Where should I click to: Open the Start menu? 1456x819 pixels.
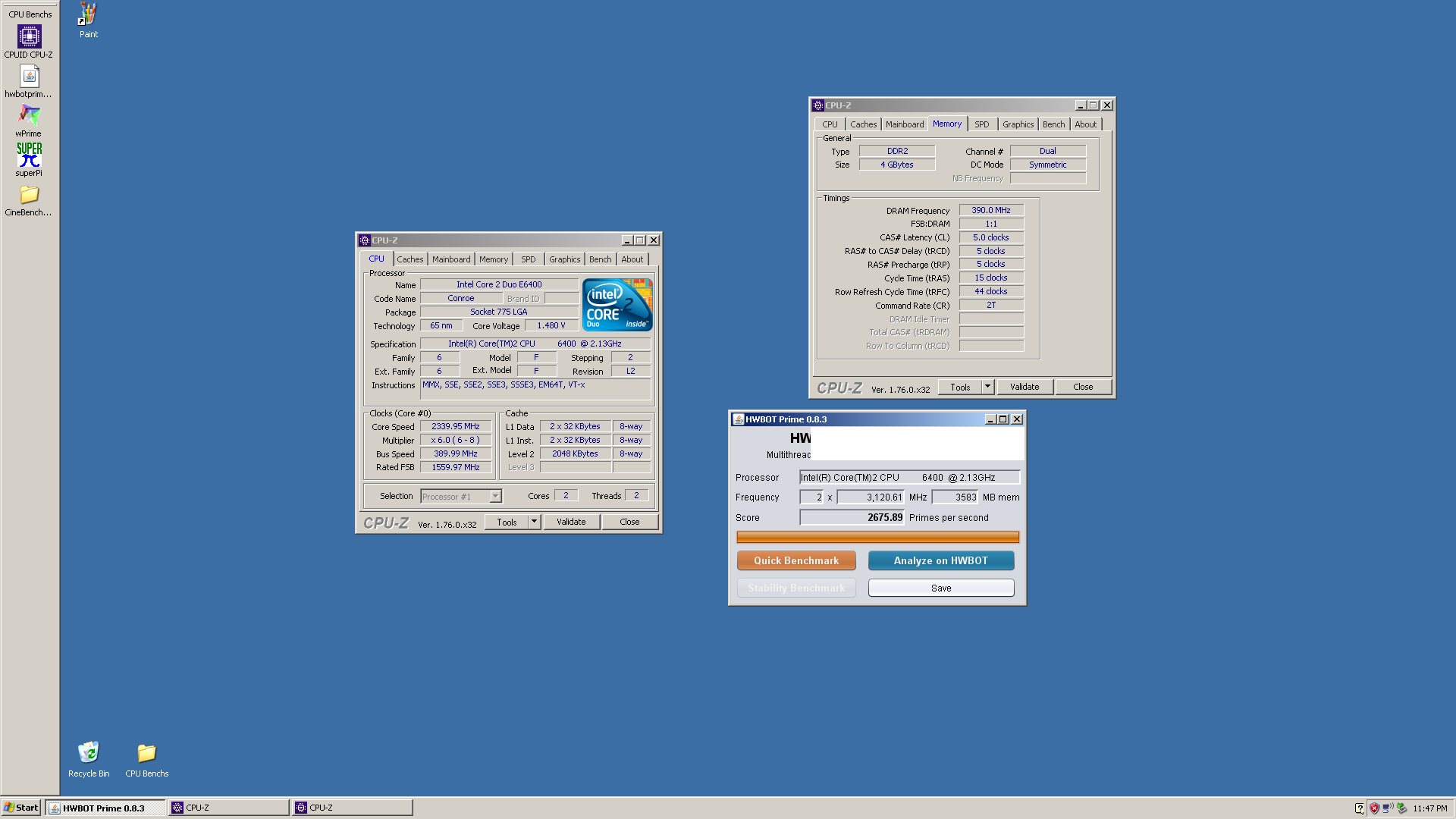pyautogui.click(x=21, y=808)
